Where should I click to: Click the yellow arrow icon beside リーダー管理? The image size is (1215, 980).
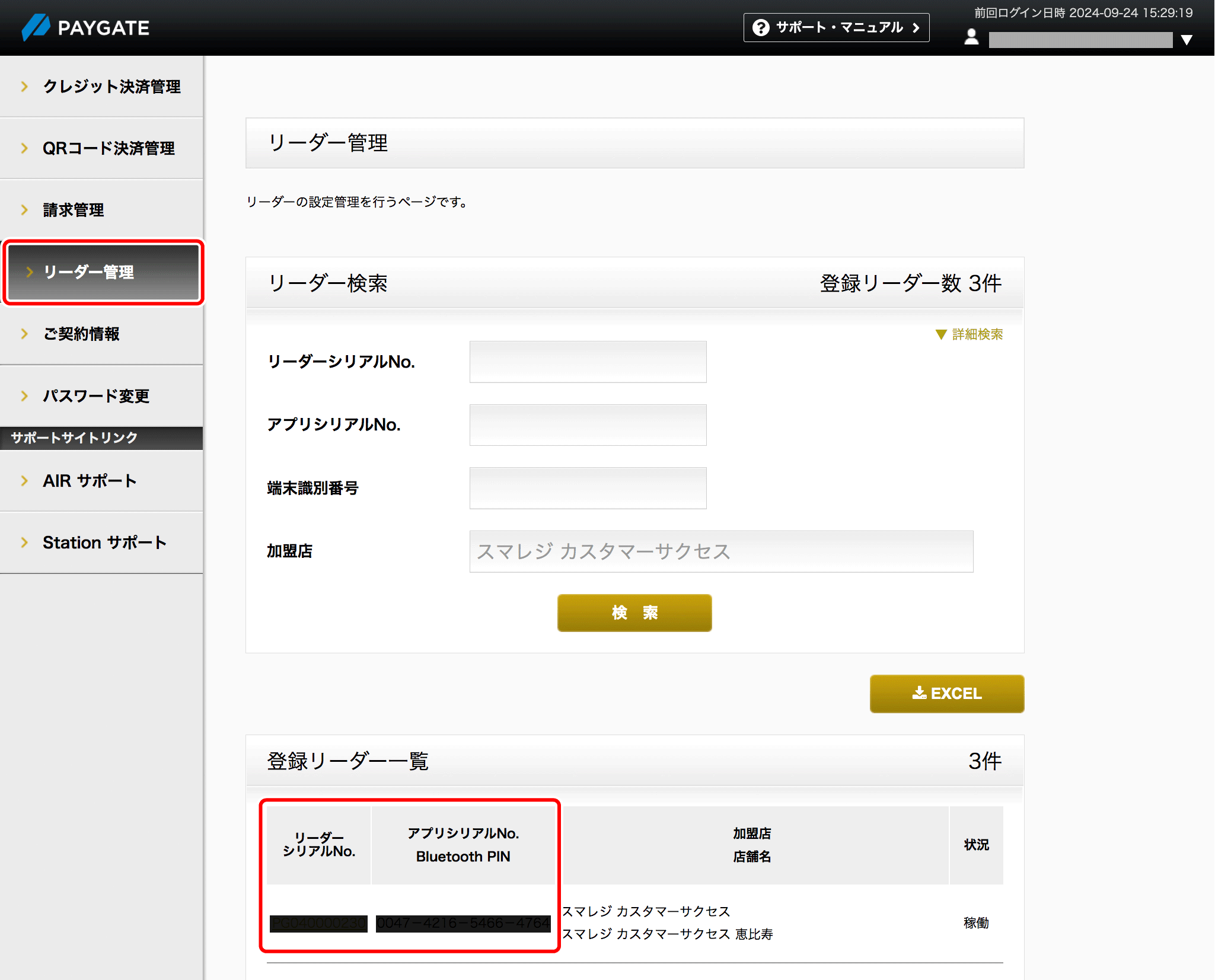pos(28,273)
